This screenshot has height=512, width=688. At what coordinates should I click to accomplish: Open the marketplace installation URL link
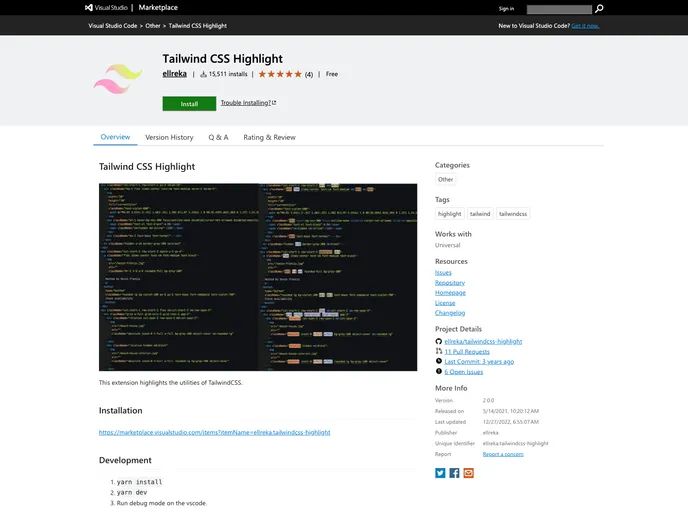point(215,432)
